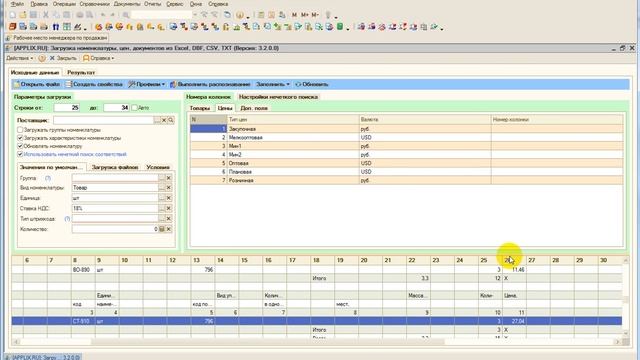The image size is (640, 360).
Task: Open selection ellipsis for Вид номенклатуры field
Action: tap(162, 188)
